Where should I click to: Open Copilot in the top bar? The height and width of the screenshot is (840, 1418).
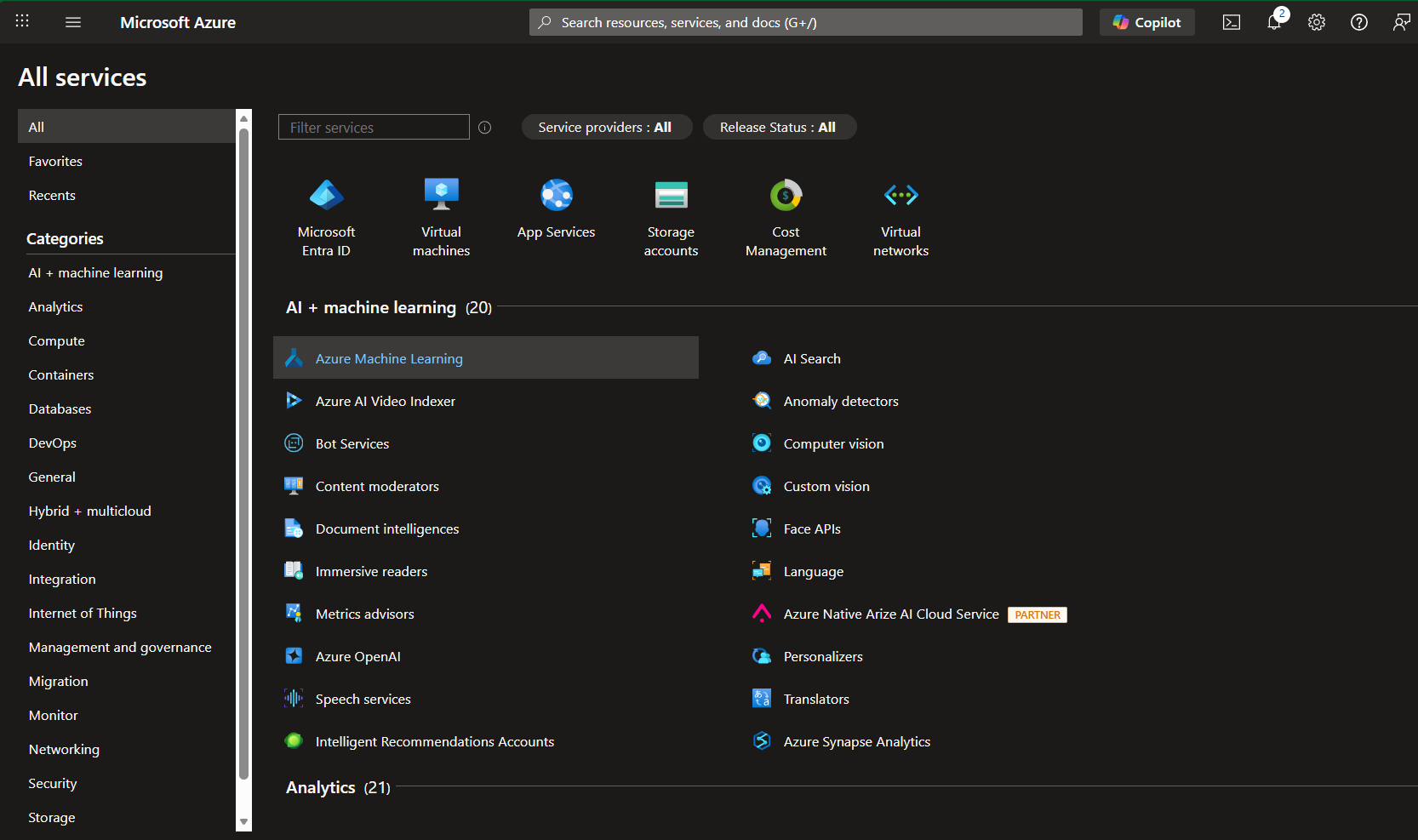1146,21
